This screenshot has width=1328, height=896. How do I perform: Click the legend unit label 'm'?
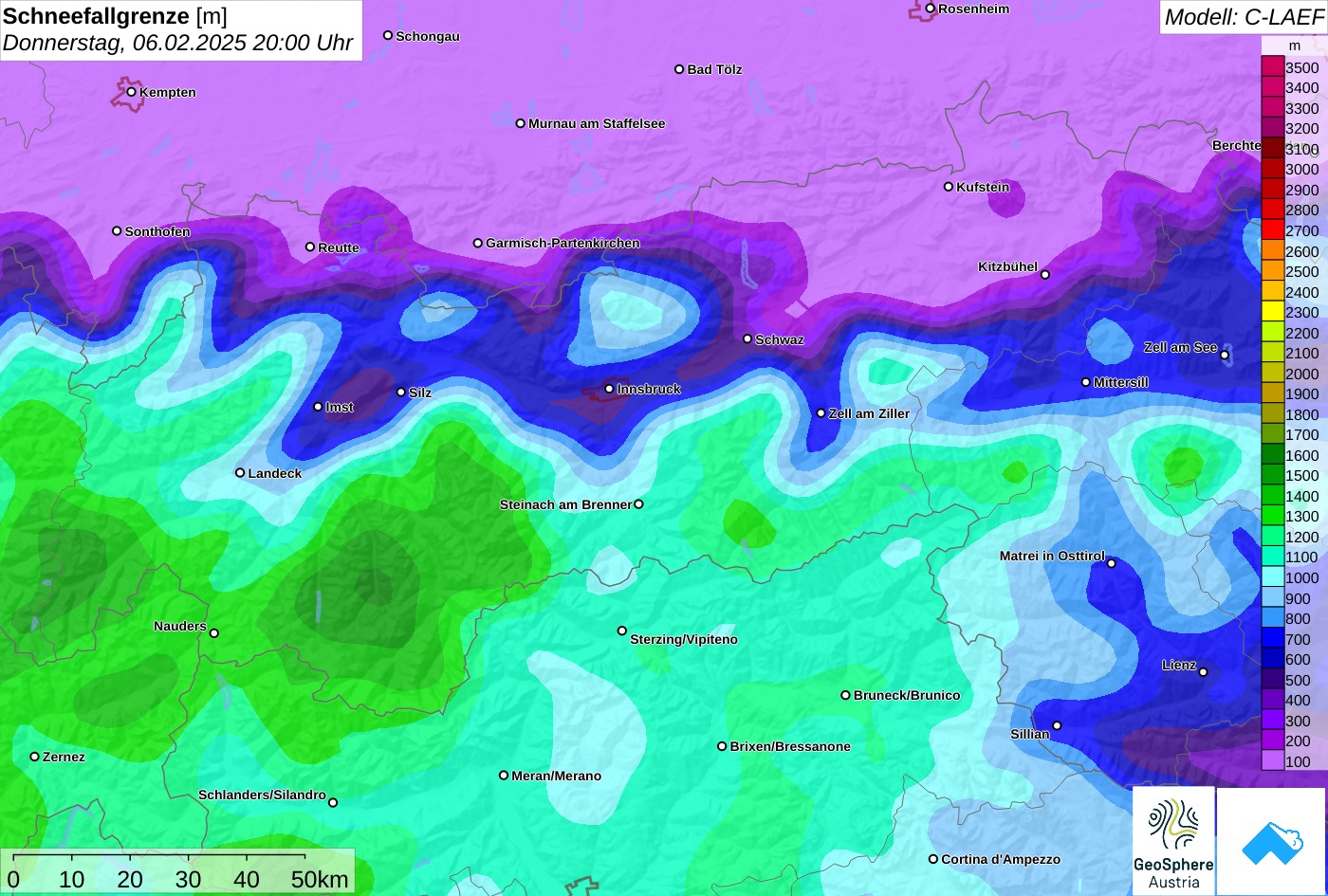coord(1294,46)
